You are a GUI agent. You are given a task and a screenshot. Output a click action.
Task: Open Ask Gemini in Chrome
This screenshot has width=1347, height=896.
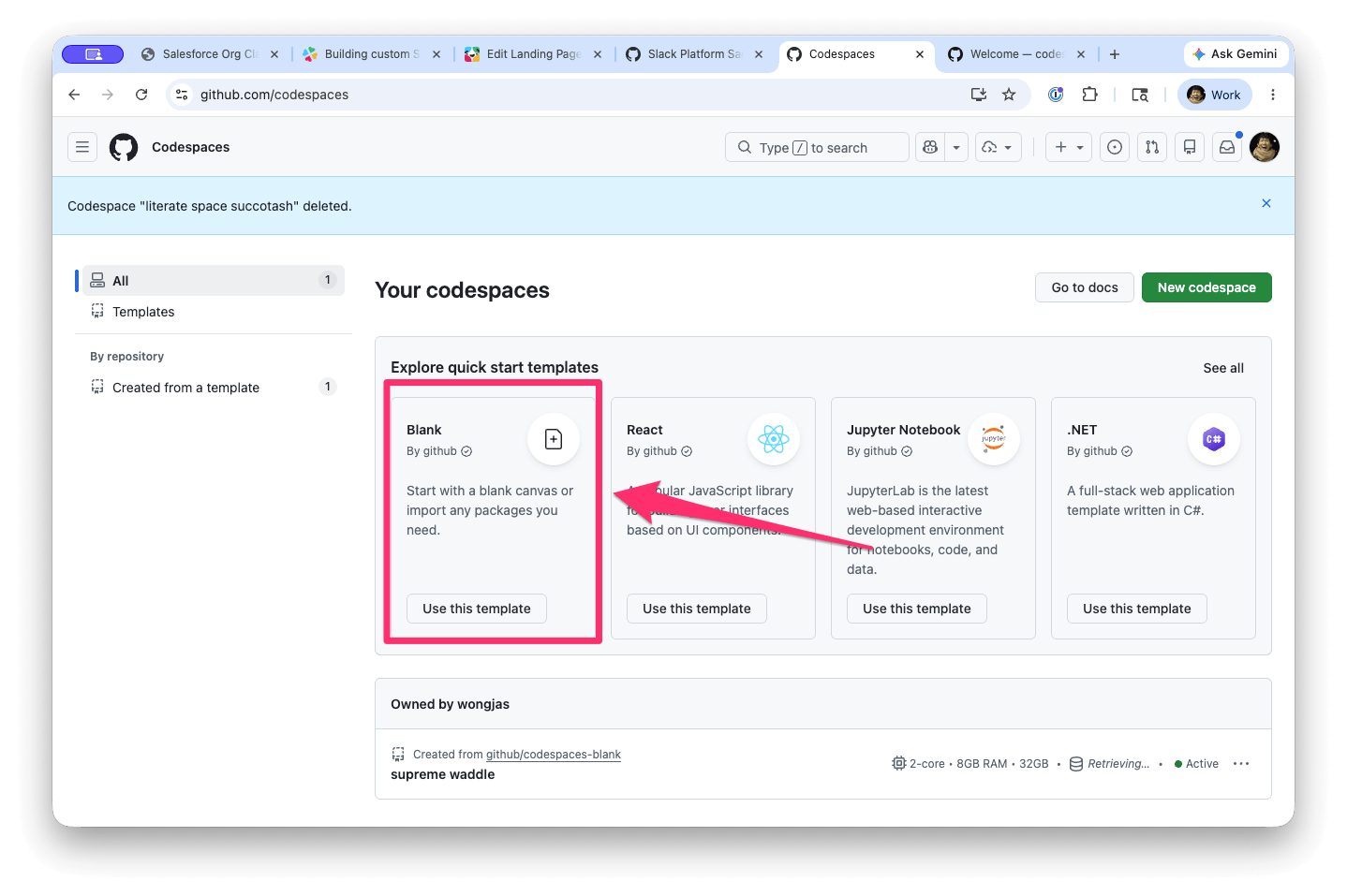1234,54
